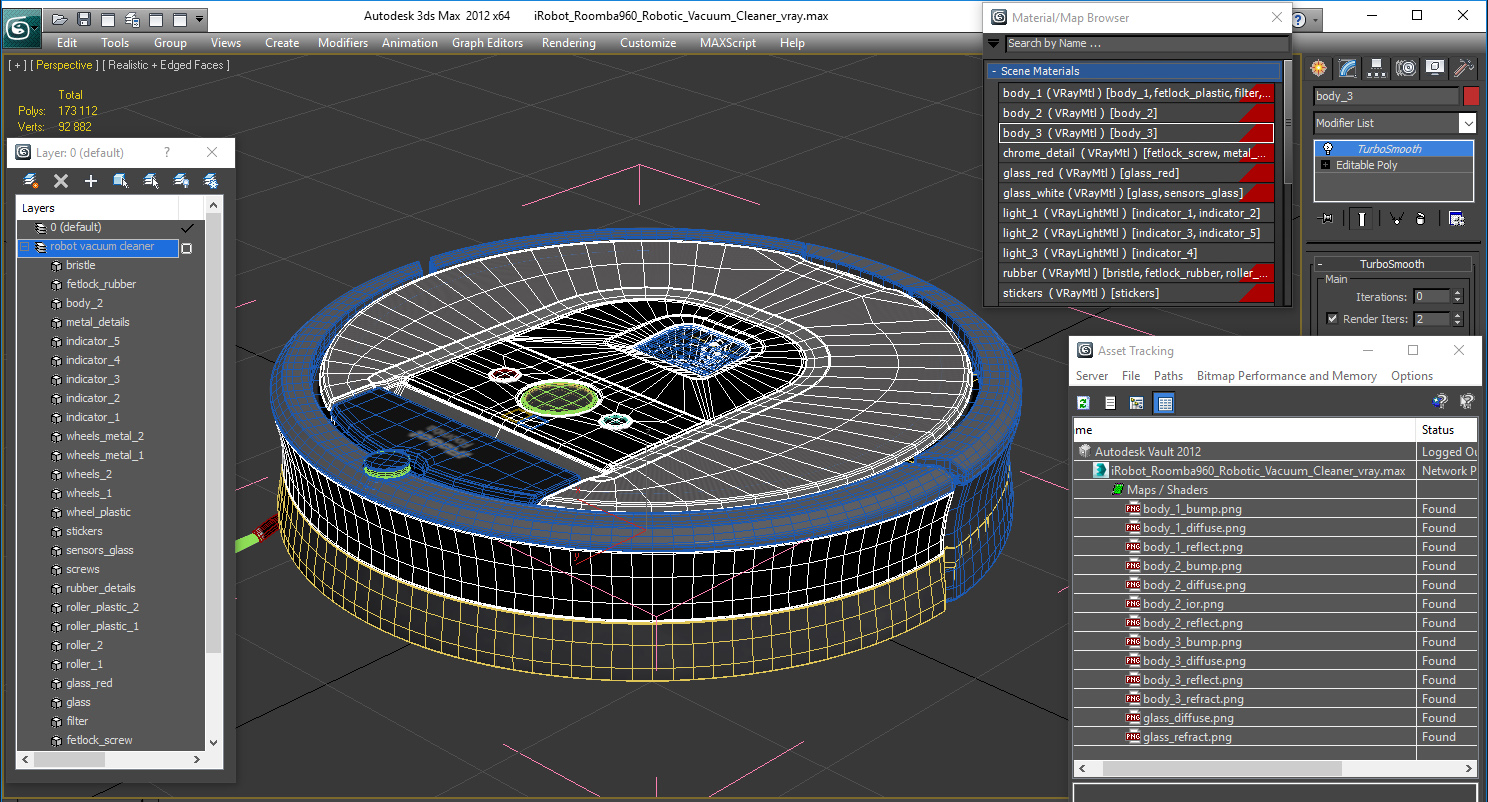Select body_2_ior.png asset row

(x=1183, y=604)
